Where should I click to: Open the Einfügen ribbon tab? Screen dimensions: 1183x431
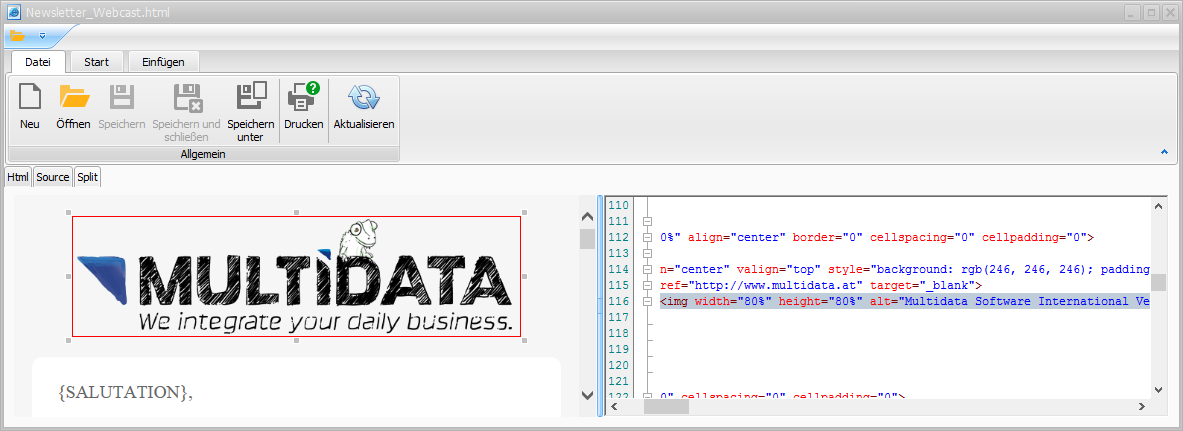pyautogui.click(x=164, y=62)
